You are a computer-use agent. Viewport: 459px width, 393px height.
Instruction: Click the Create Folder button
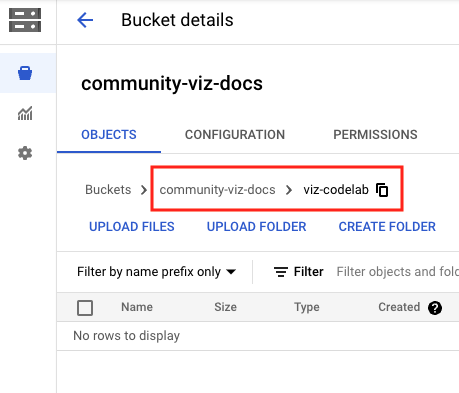point(387,227)
